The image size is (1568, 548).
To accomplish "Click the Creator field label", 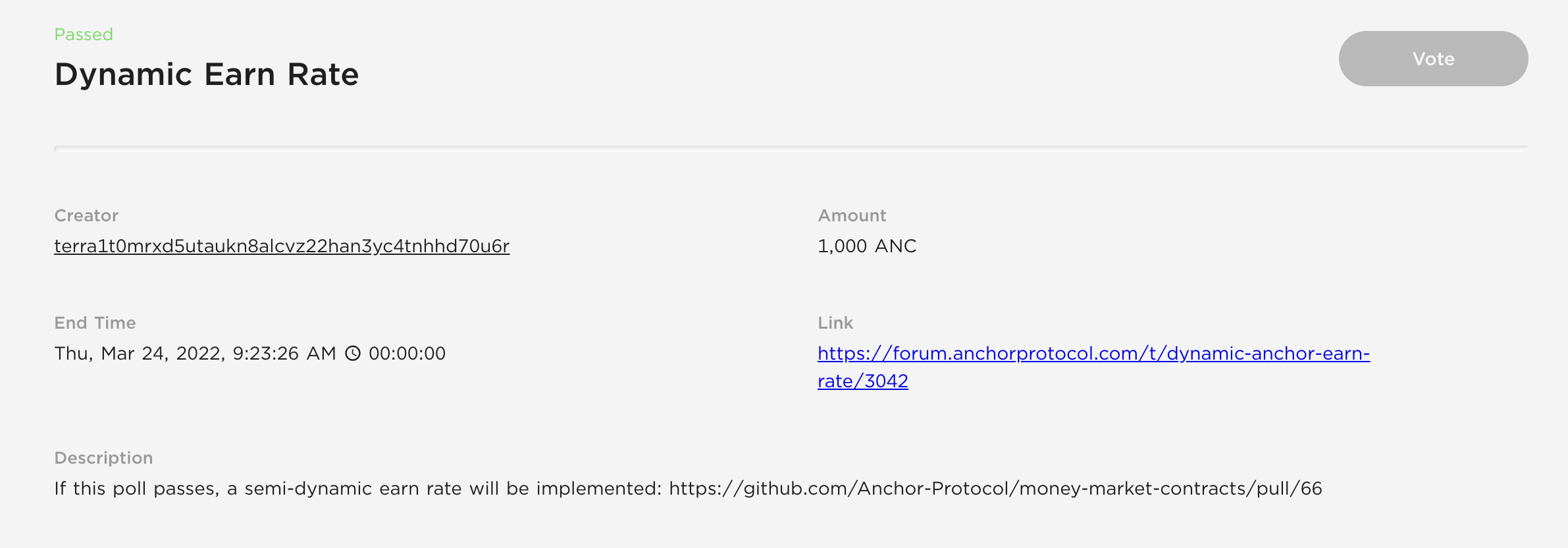I will pyautogui.click(x=86, y=215).
